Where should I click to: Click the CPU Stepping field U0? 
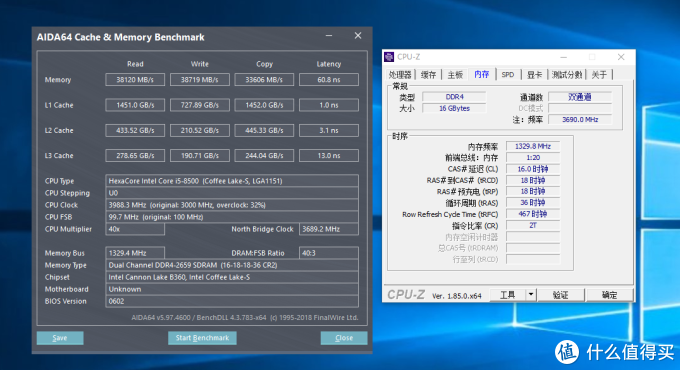[232, 193]
